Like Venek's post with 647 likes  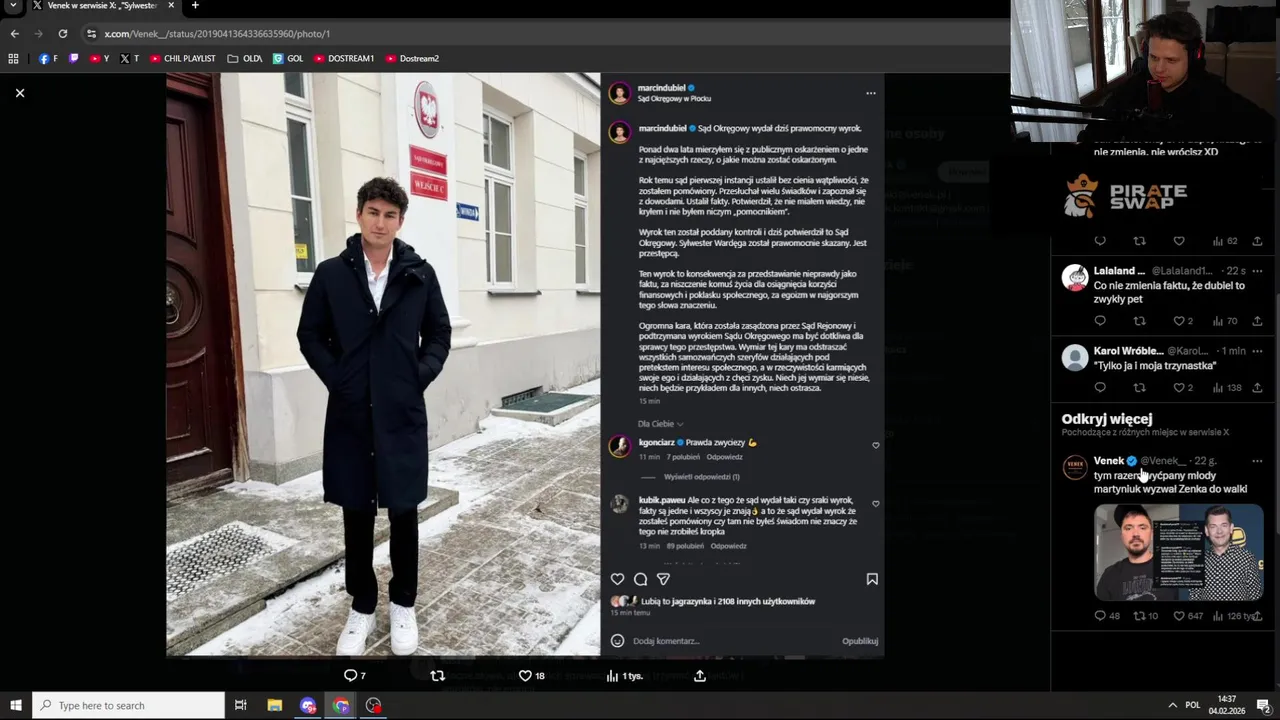click(1188, 616)
